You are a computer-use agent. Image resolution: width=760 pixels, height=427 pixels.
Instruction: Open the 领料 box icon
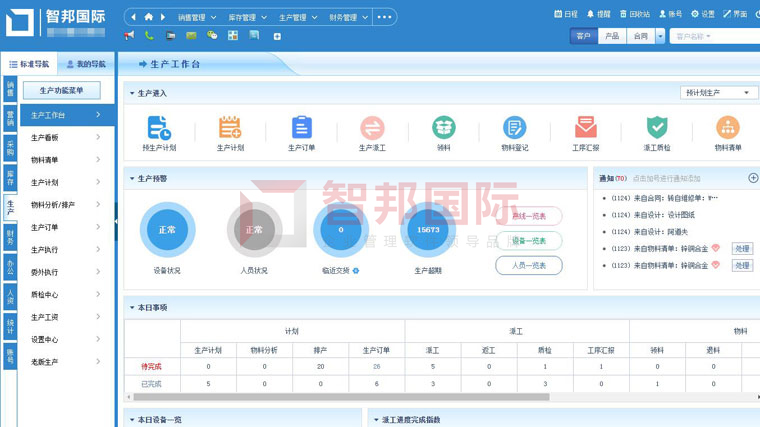[x=443, y=128]
